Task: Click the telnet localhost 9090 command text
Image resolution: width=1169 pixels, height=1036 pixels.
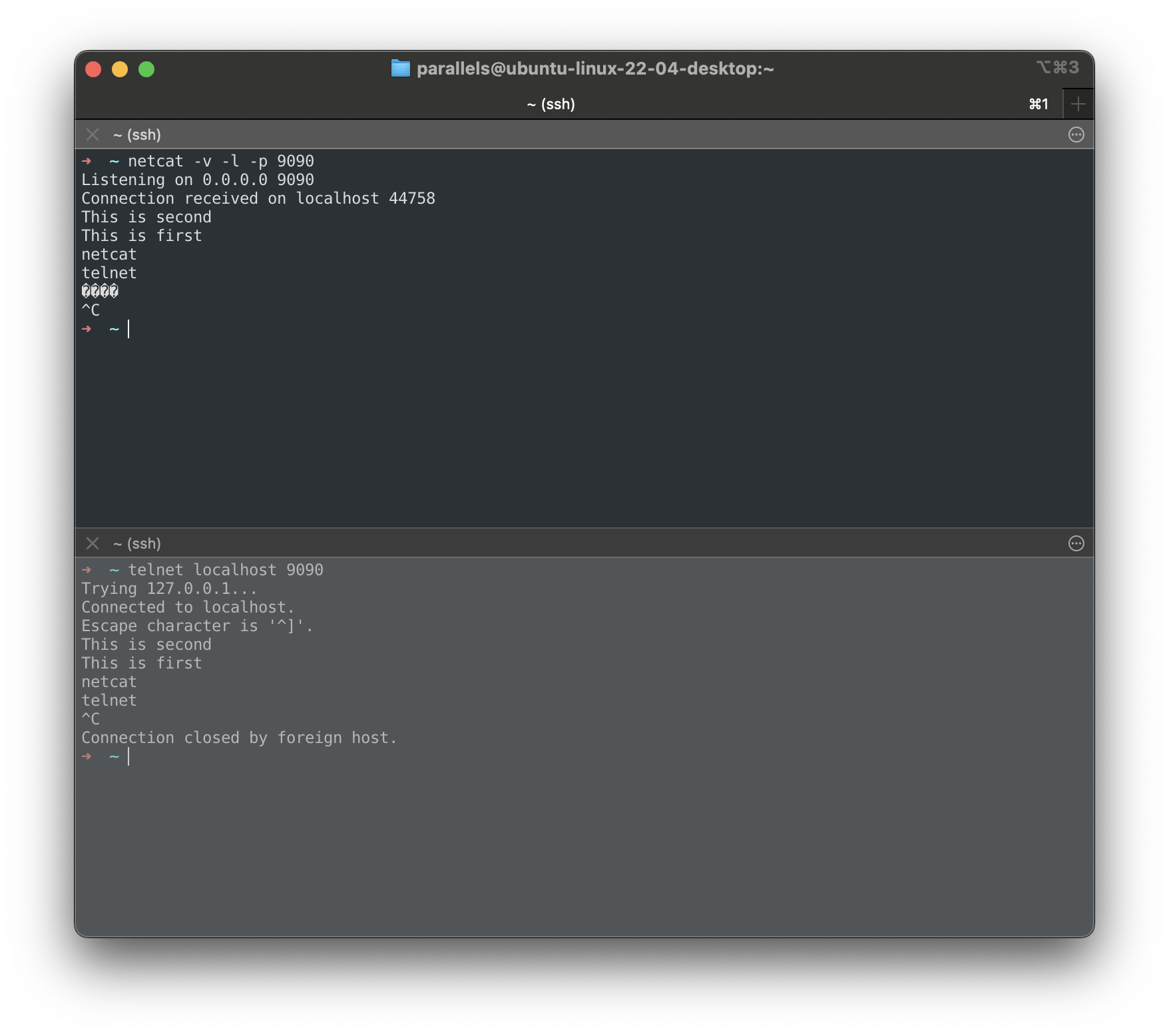Action: tap(226, 569)
